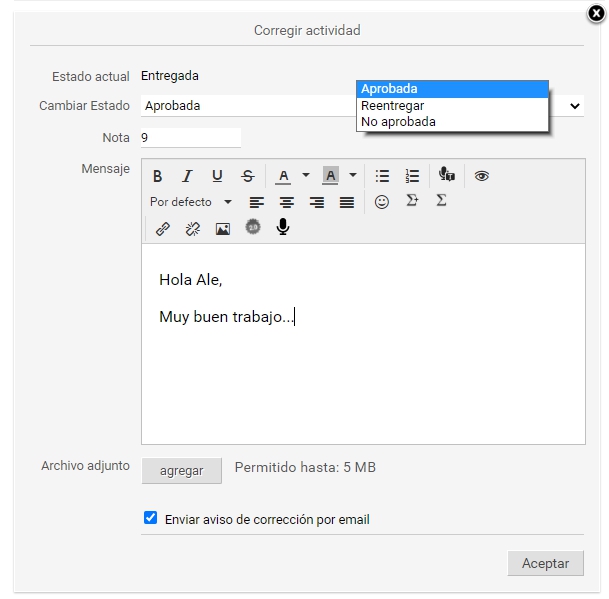Center align the message text
609x599 pixels.
pos(287,202)
